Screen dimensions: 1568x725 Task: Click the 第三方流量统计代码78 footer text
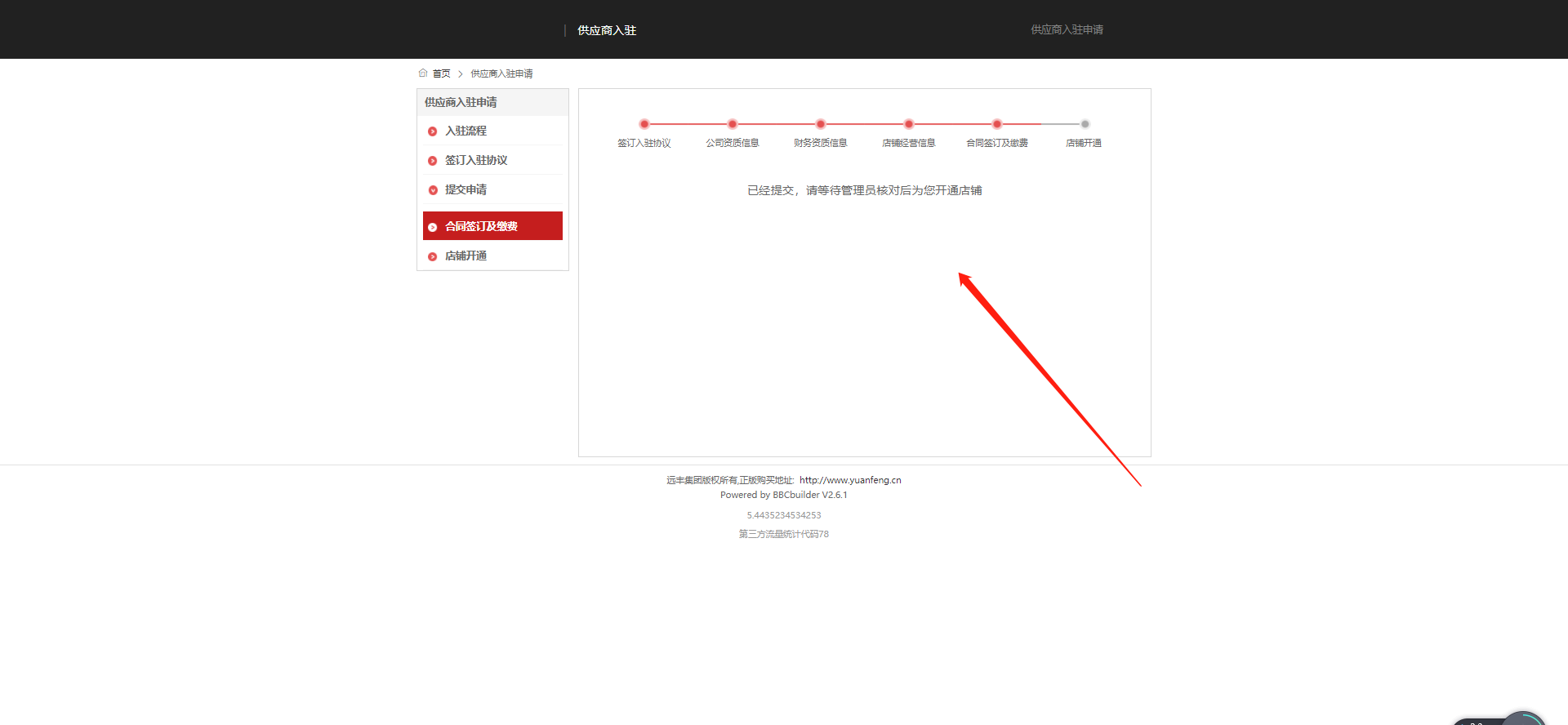(x=784, y=534)
